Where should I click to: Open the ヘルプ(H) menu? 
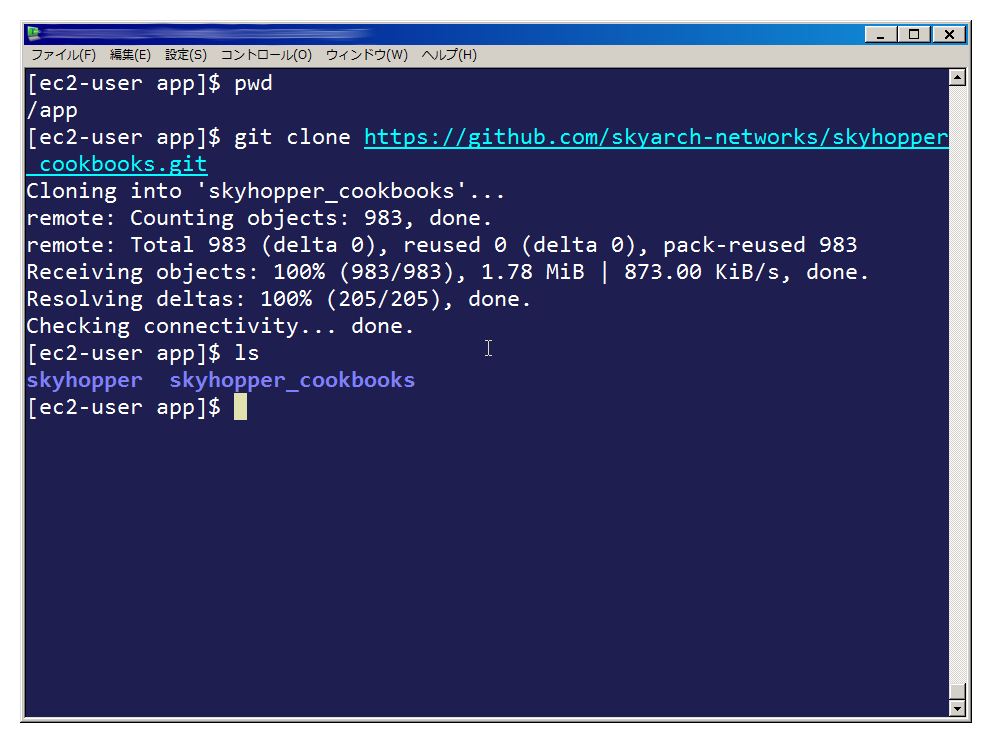(449, 55)
